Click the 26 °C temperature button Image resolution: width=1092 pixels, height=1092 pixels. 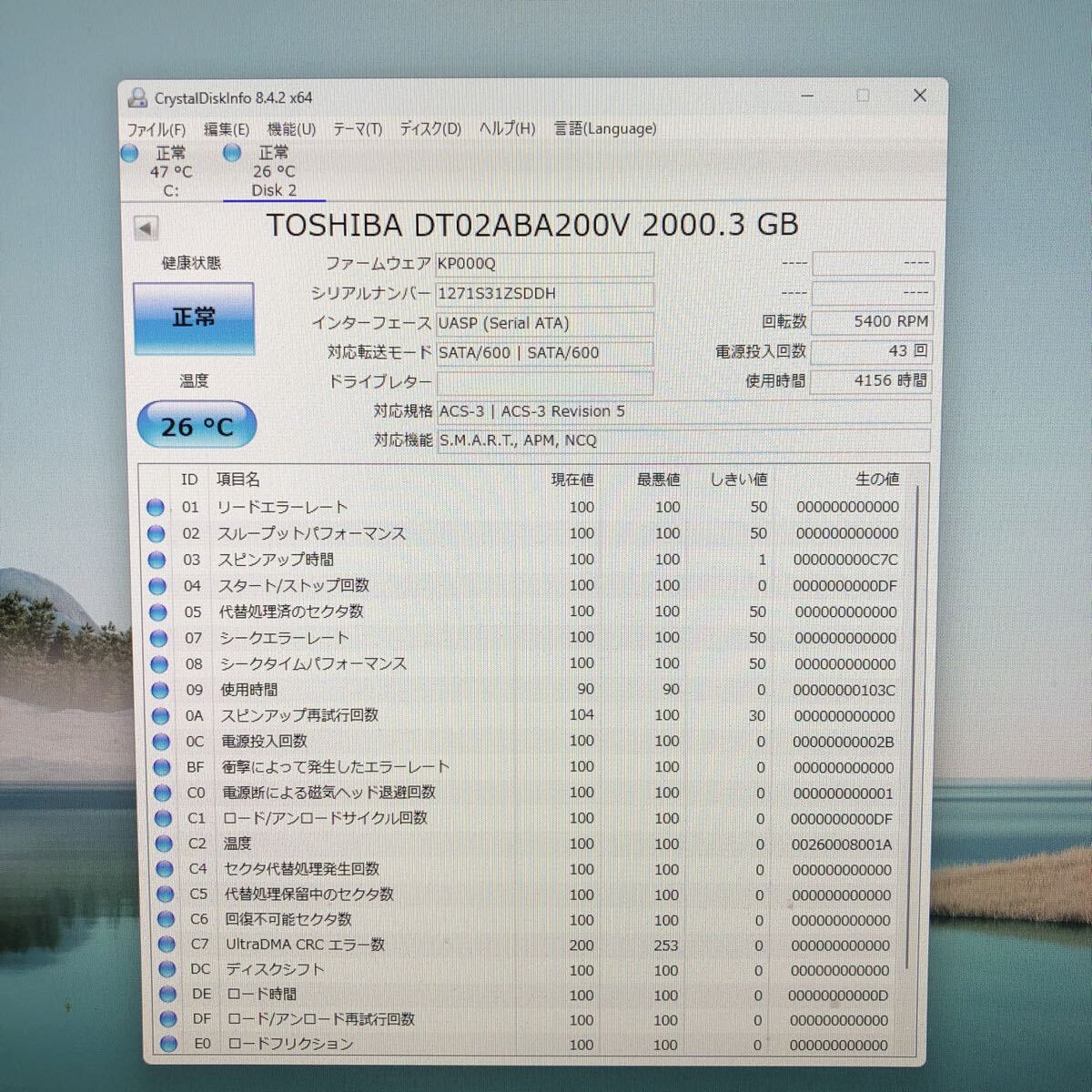coord(197,426)
